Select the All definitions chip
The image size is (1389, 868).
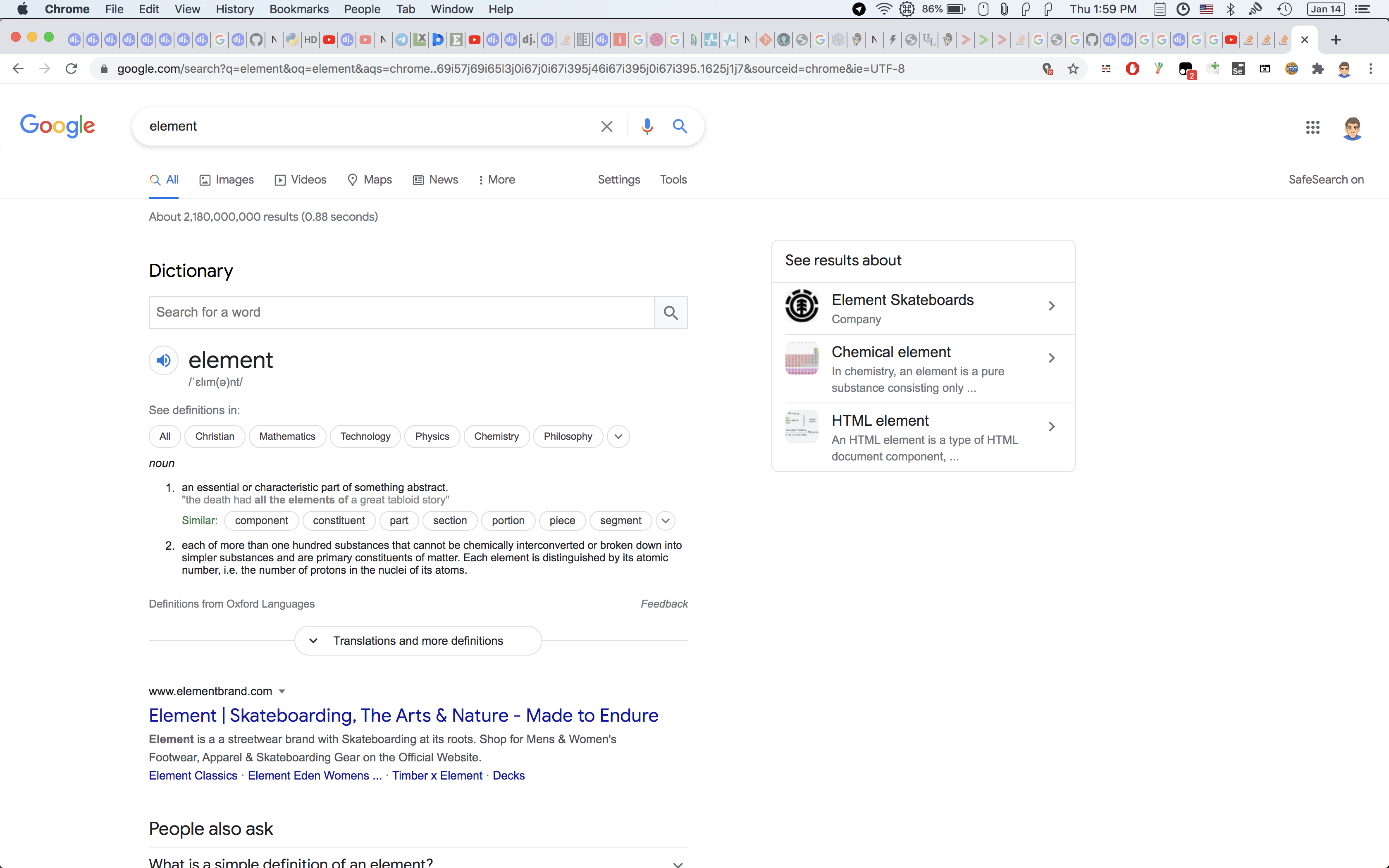[165, 436]
